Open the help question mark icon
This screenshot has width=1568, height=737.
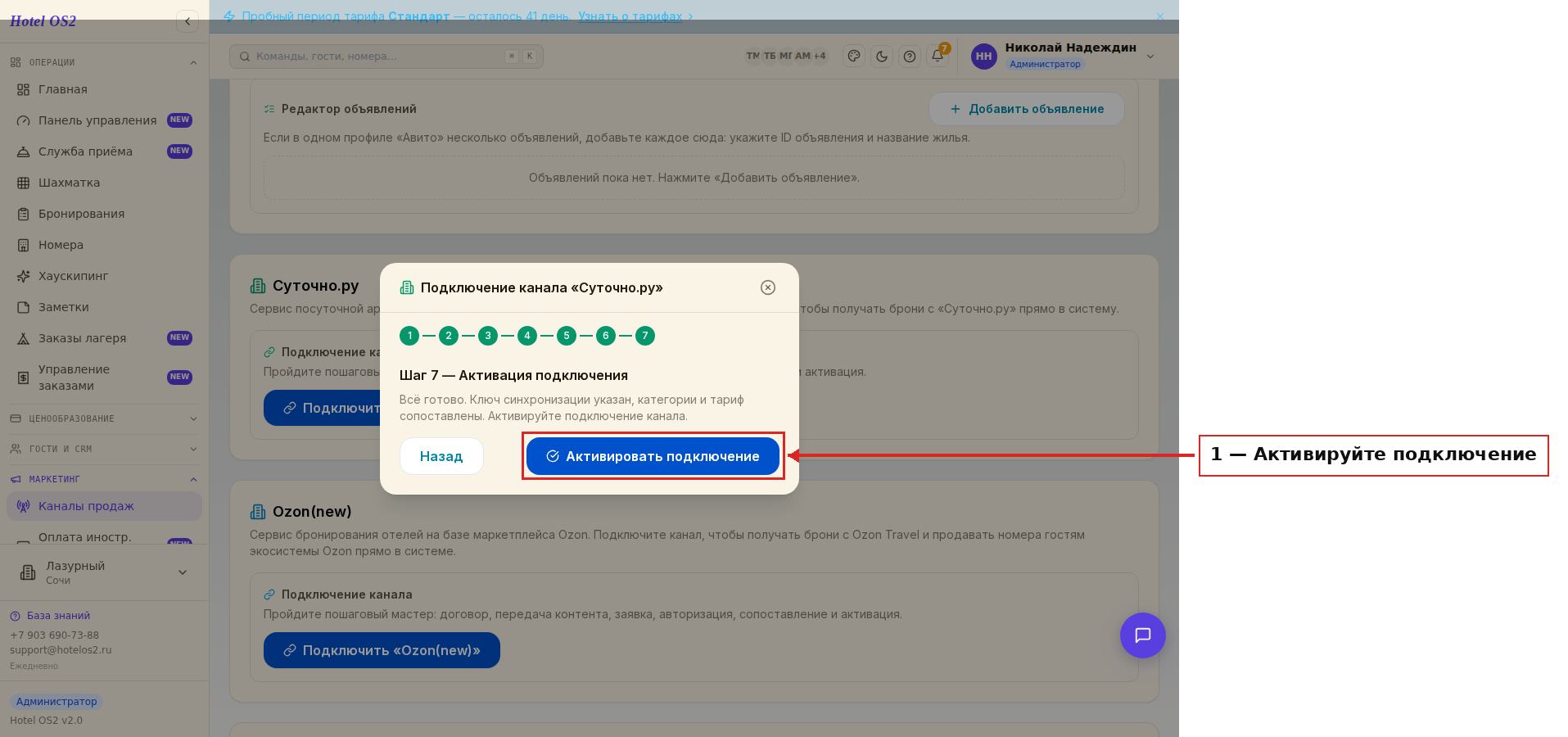coord(910,57)
